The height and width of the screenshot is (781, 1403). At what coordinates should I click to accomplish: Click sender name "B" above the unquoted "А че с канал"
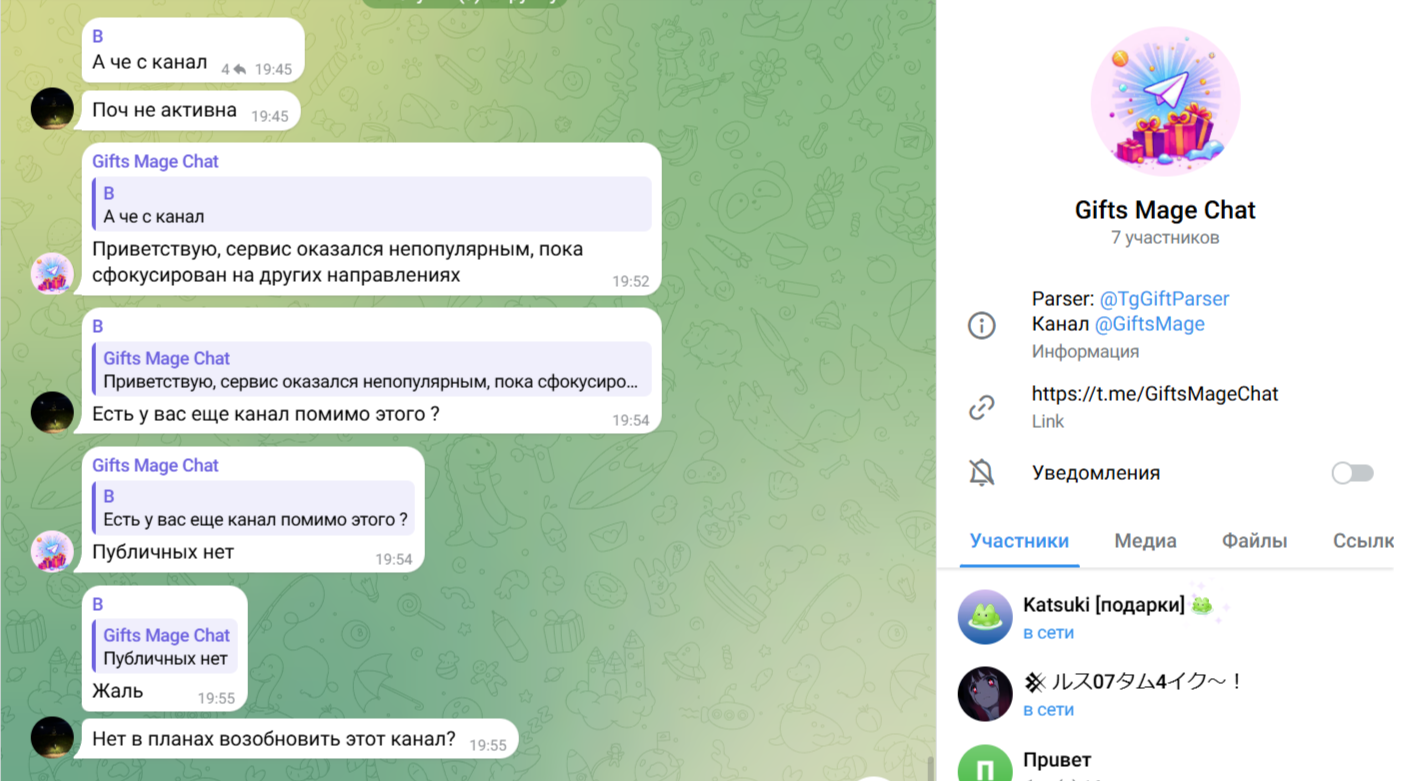pyautogui.click(x=98, y=37)
